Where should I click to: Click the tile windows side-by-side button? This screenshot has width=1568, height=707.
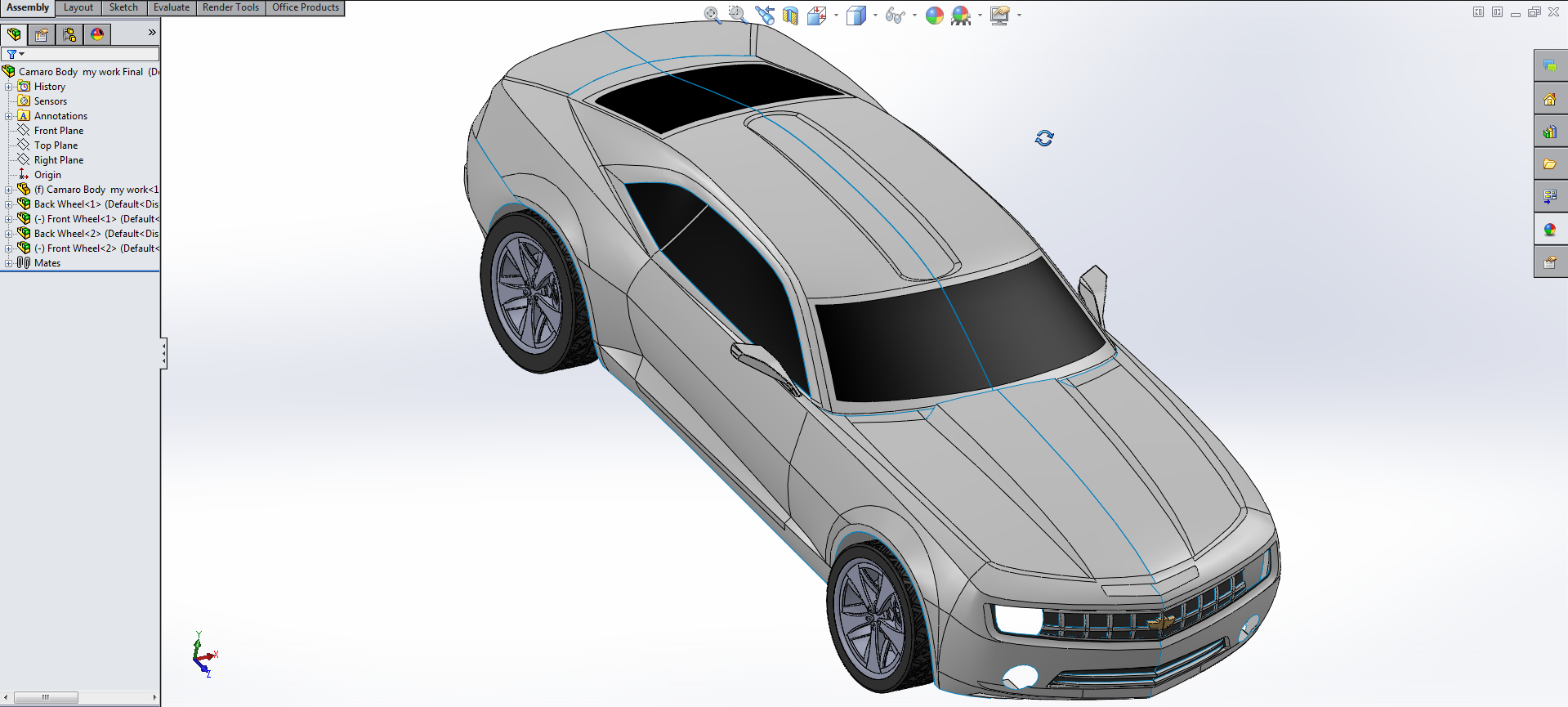coord(1478,12)
